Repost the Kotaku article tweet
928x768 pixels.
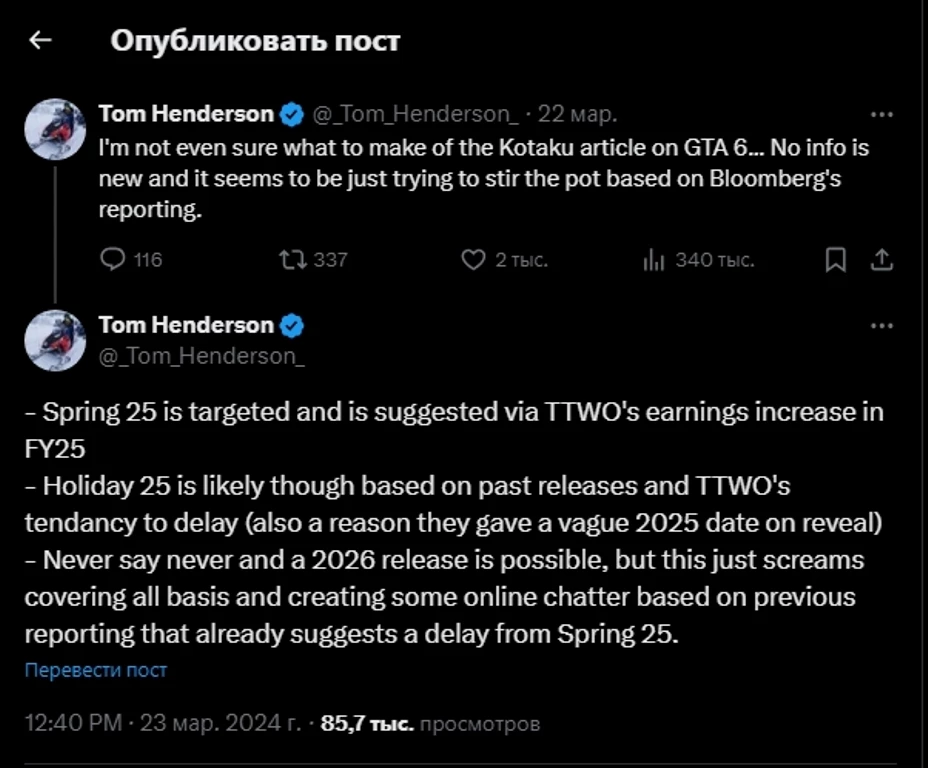(x=292, y=260)
